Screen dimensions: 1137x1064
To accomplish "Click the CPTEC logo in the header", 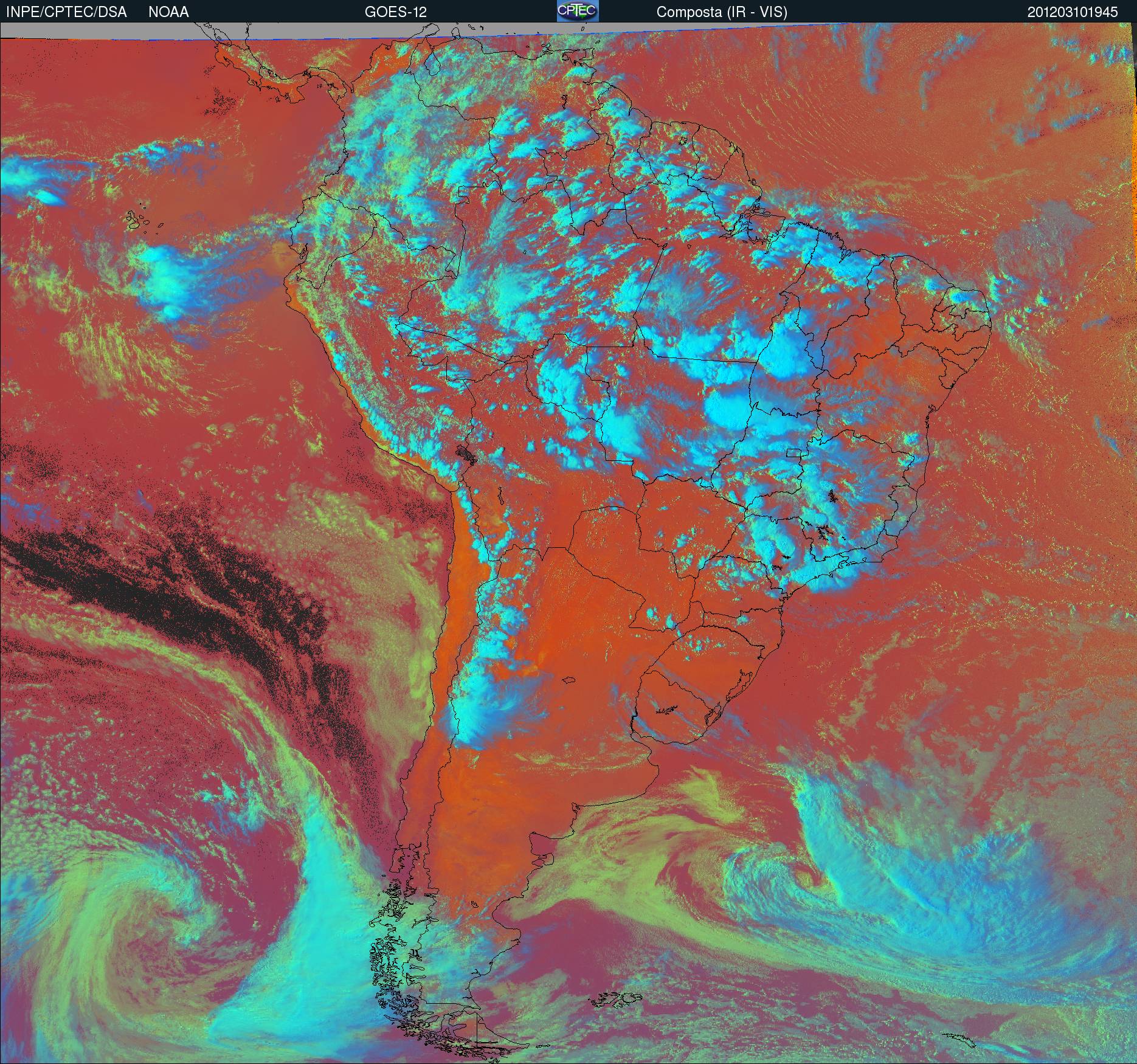I will click(x=578, y=11).
